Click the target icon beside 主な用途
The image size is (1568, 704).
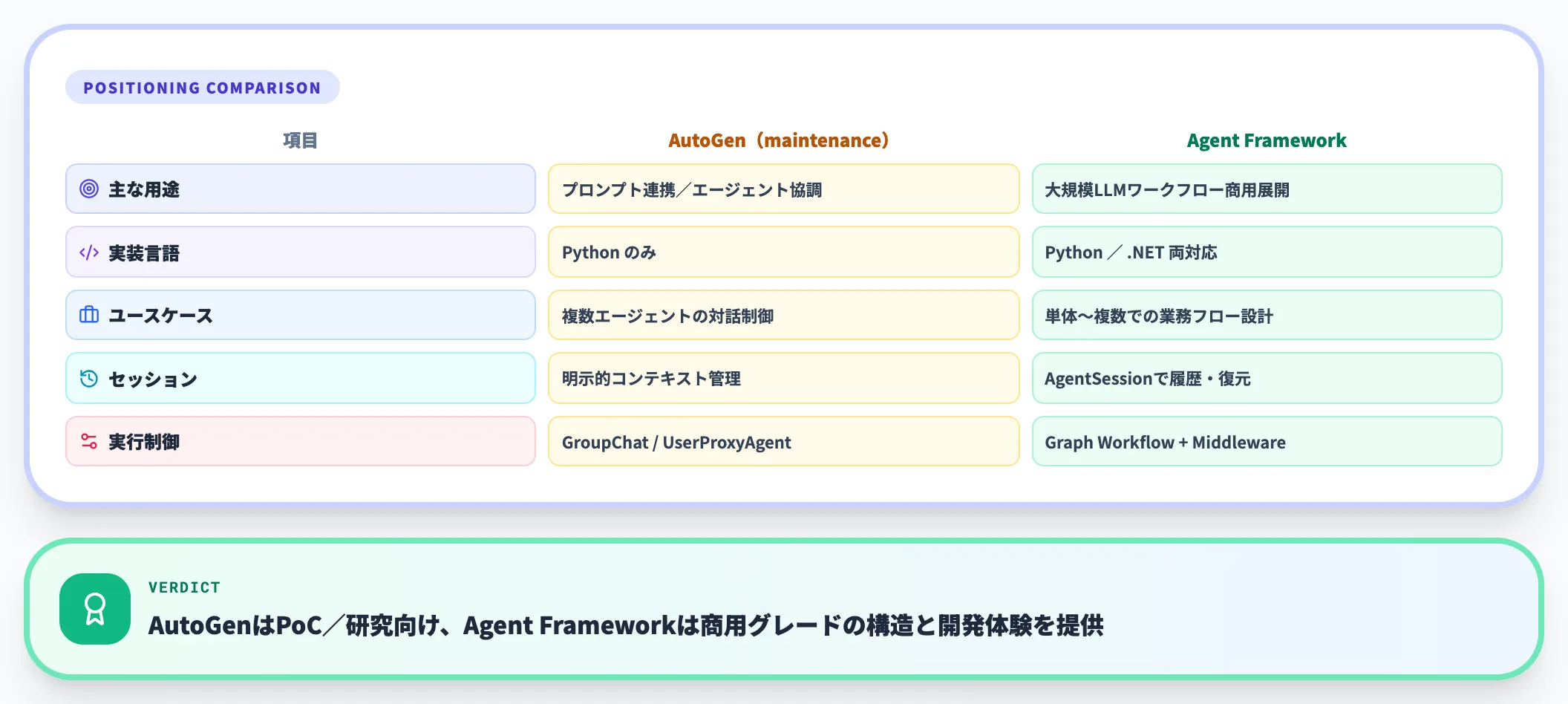pos(89,189)
